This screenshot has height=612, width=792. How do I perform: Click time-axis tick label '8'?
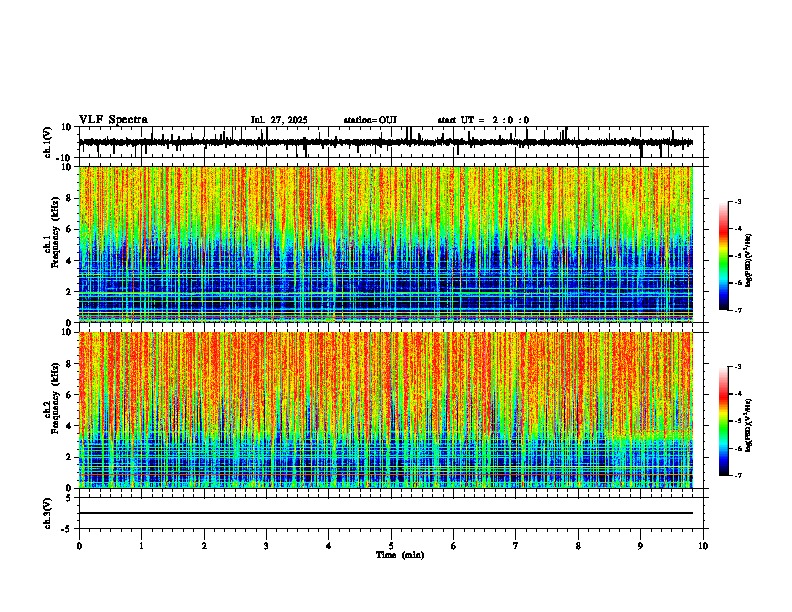[x=578, y=546]
